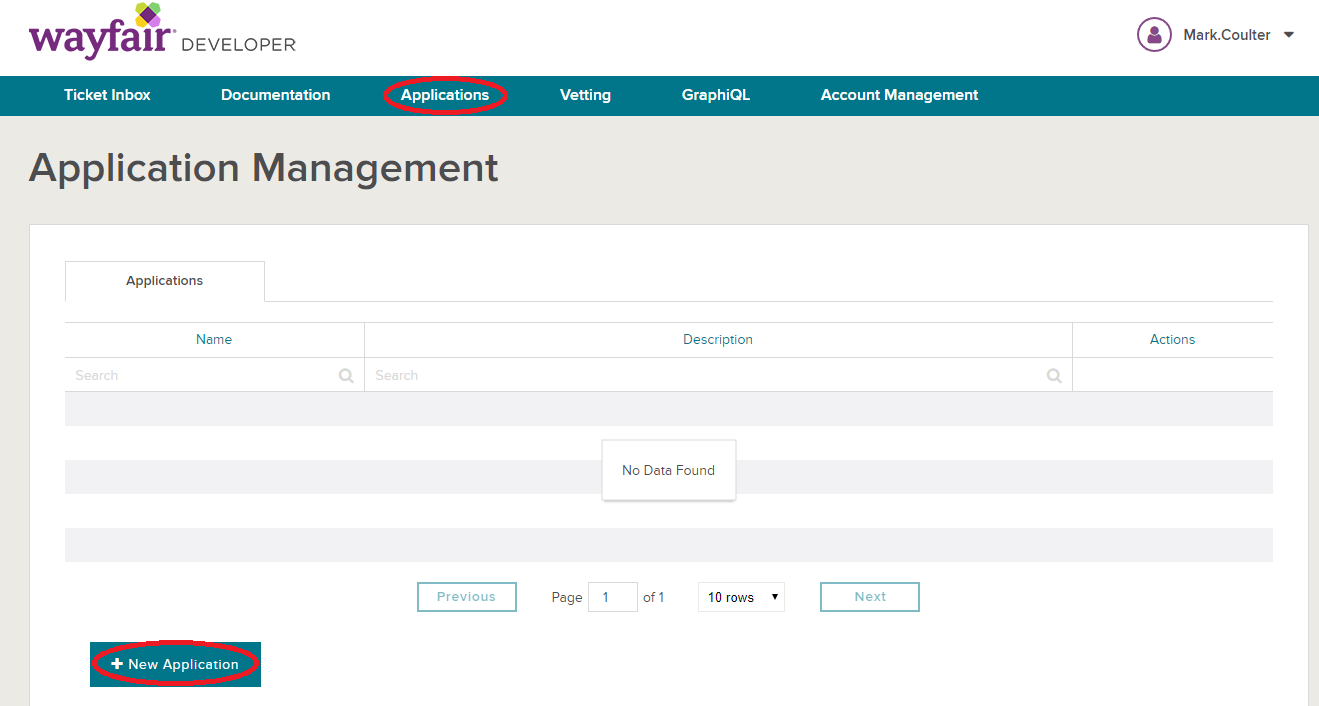
Task: Click the New Application button
Action: [x=175, y=664]
